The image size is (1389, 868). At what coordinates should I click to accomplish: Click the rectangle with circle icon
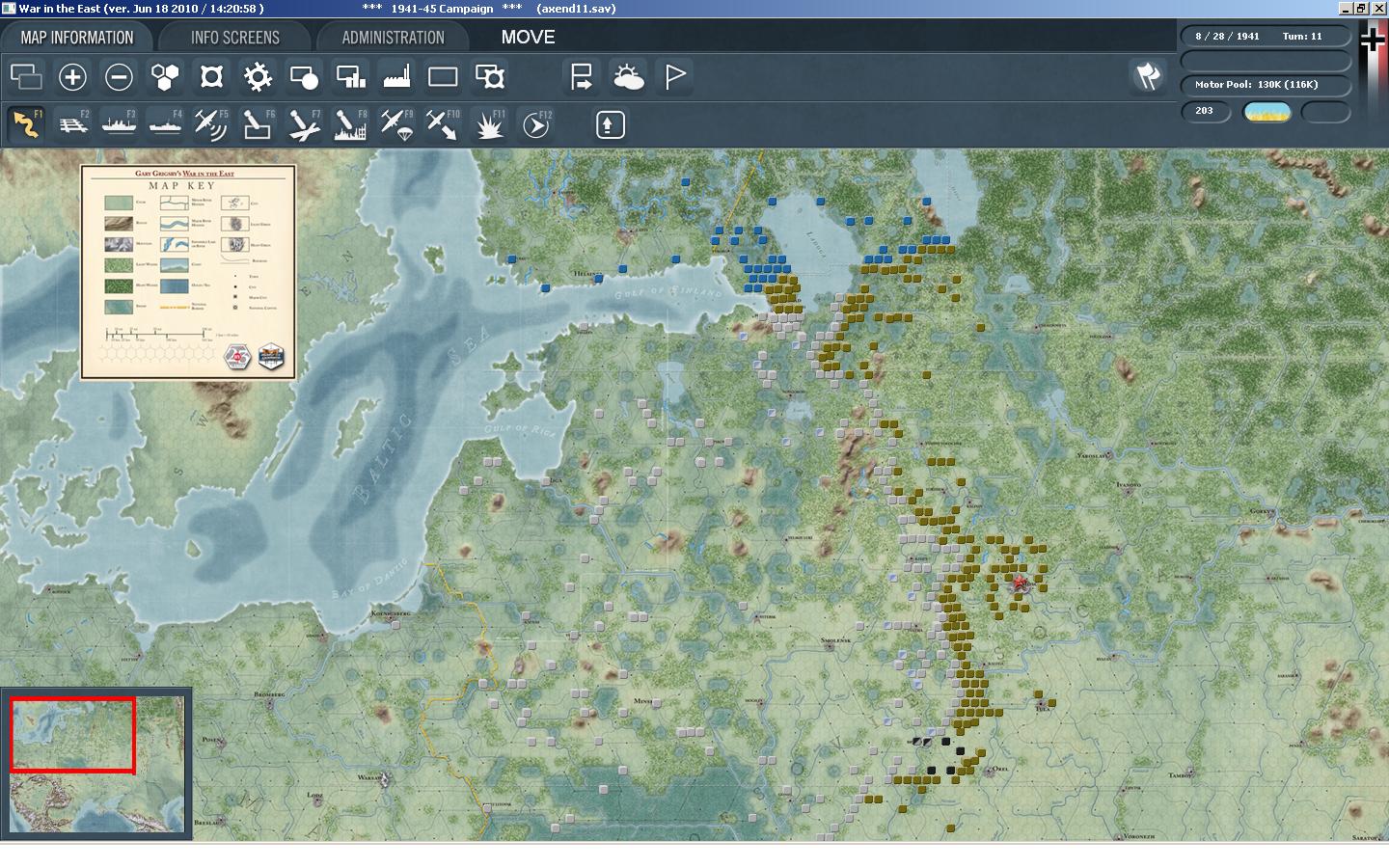(304, 76)
